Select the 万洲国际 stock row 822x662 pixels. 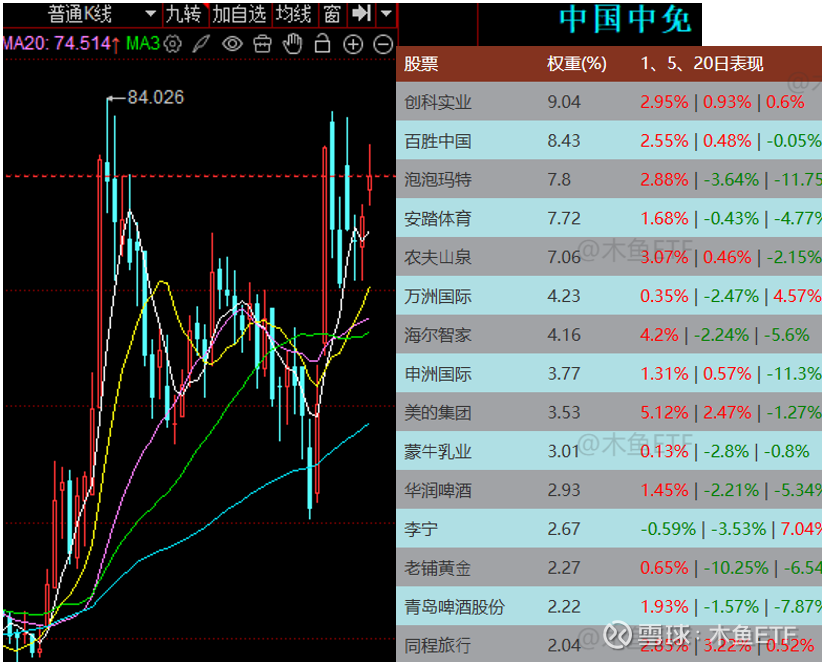click(x=609, y=296)
